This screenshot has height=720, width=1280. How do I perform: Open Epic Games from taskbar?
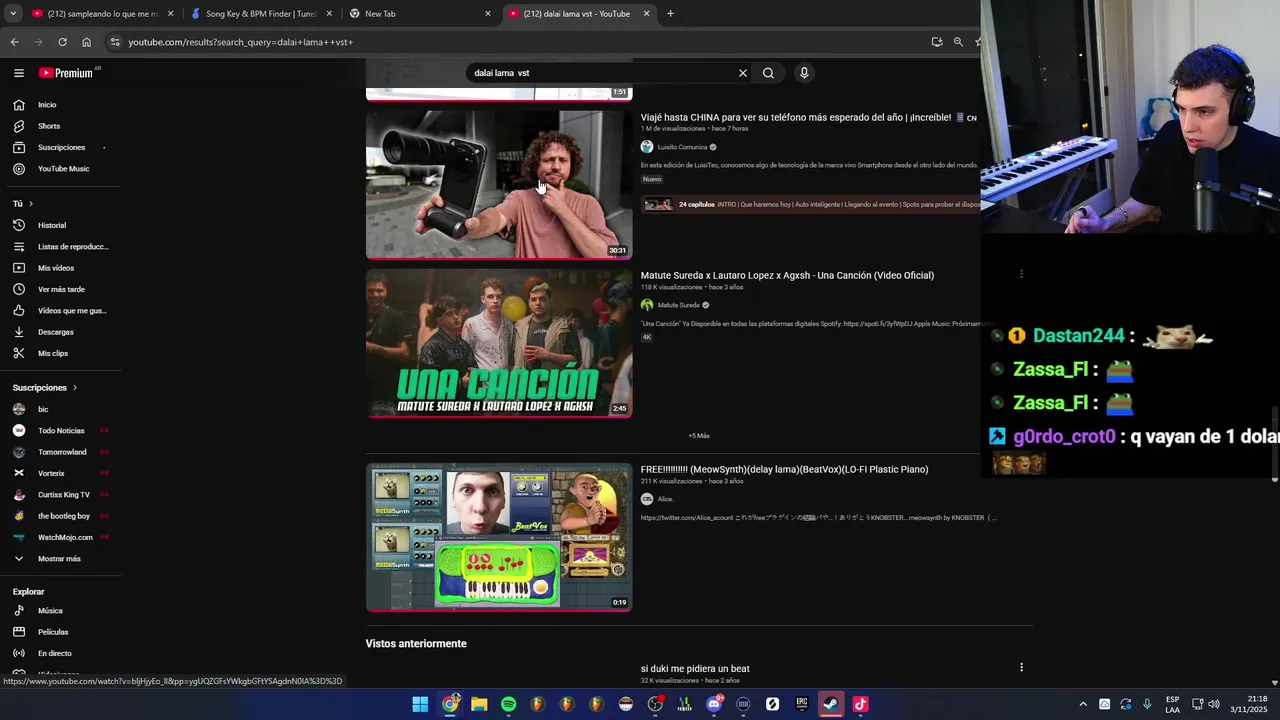(801, 704)
